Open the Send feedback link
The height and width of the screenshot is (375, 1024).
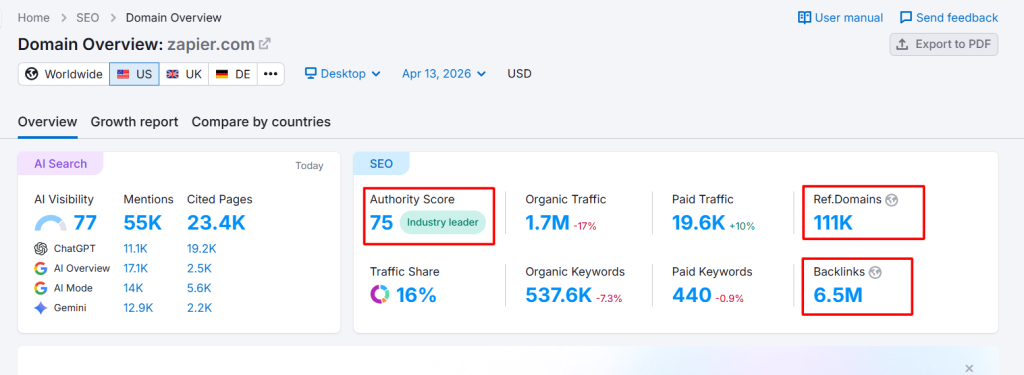(x=949, y=18)
